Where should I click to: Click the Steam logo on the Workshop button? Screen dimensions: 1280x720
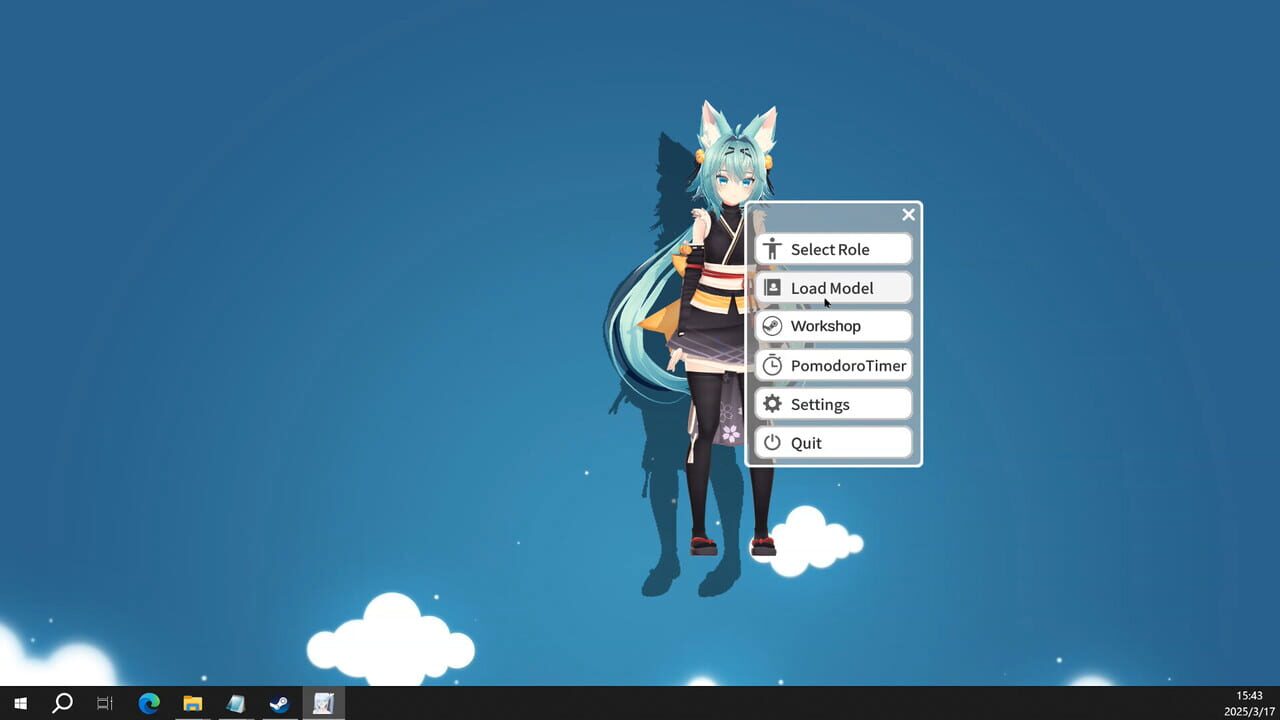(x=771, y=326)
